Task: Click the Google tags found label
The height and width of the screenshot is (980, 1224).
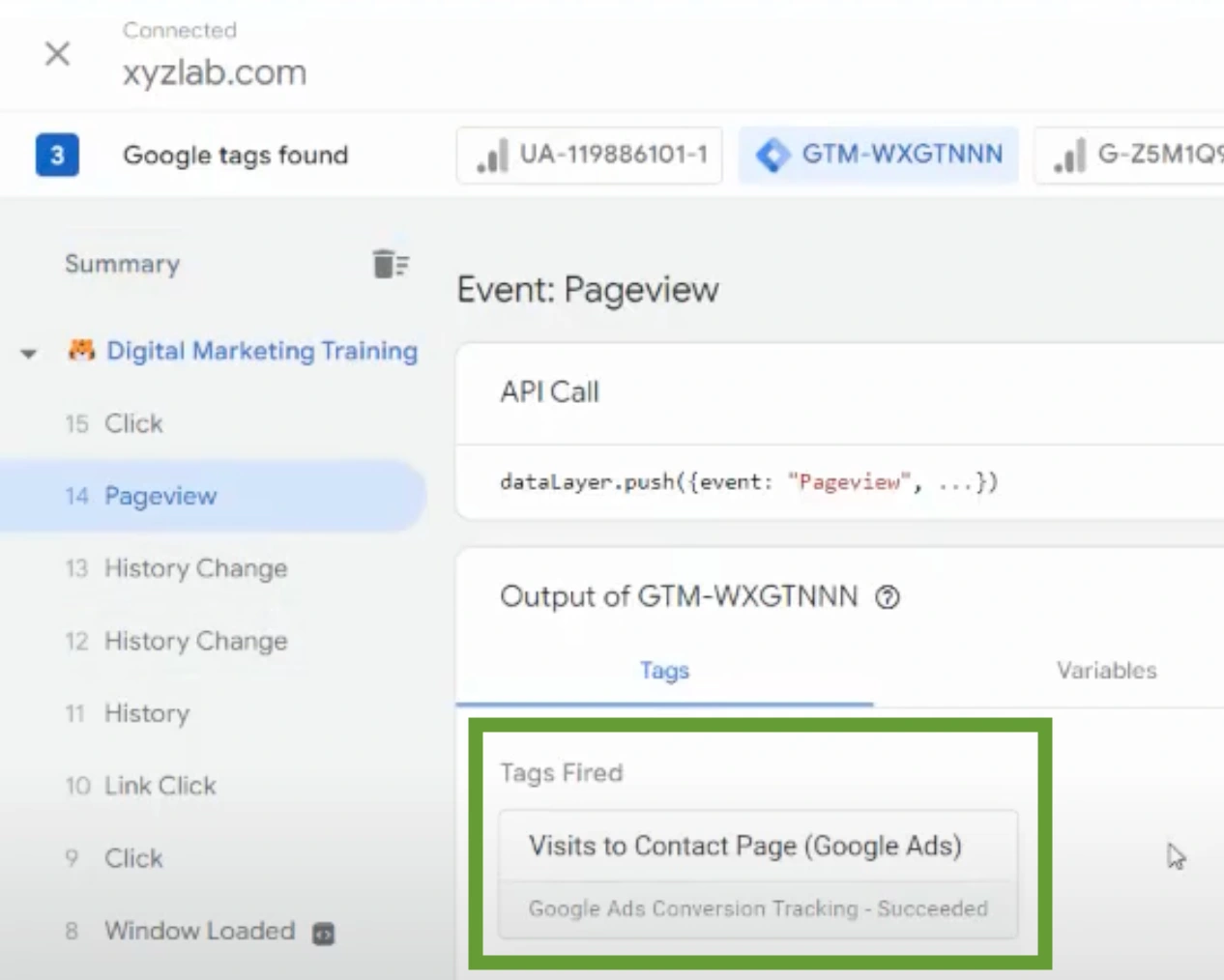Action: coord(235,155)
